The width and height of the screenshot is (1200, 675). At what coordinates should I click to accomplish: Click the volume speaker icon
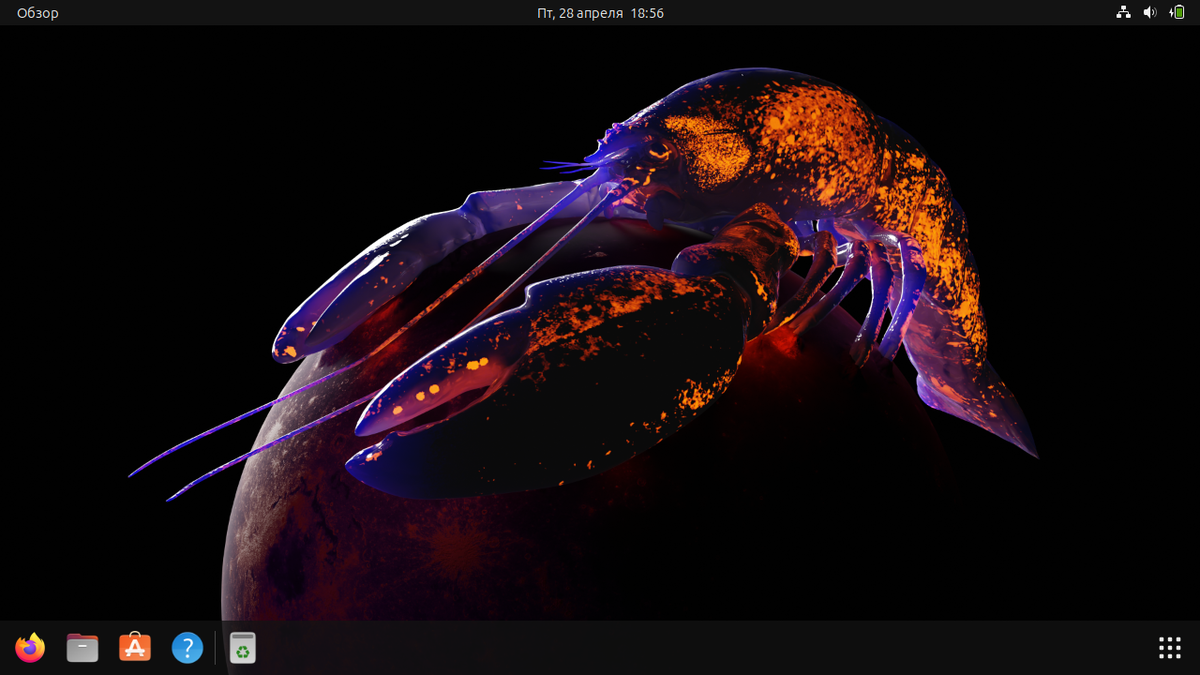click(x=1150, y=13)
